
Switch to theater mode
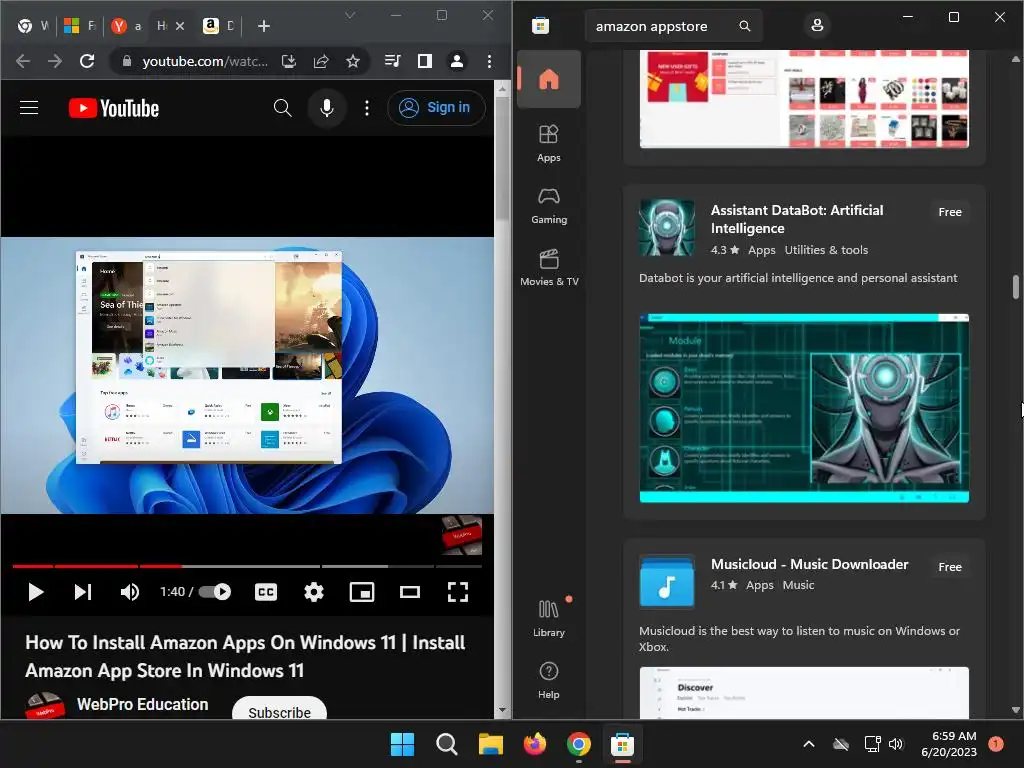(409, 592)
